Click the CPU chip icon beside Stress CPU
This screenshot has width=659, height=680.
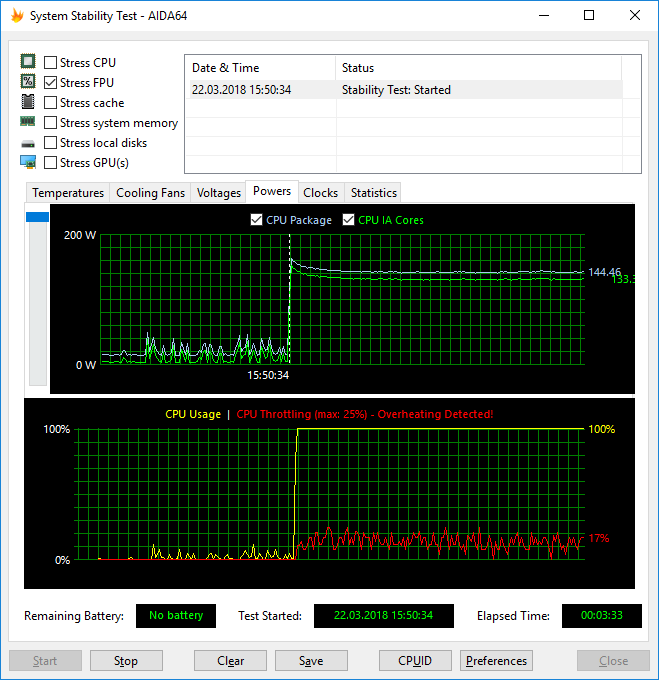pyautogui.click(x=28, y=62)
